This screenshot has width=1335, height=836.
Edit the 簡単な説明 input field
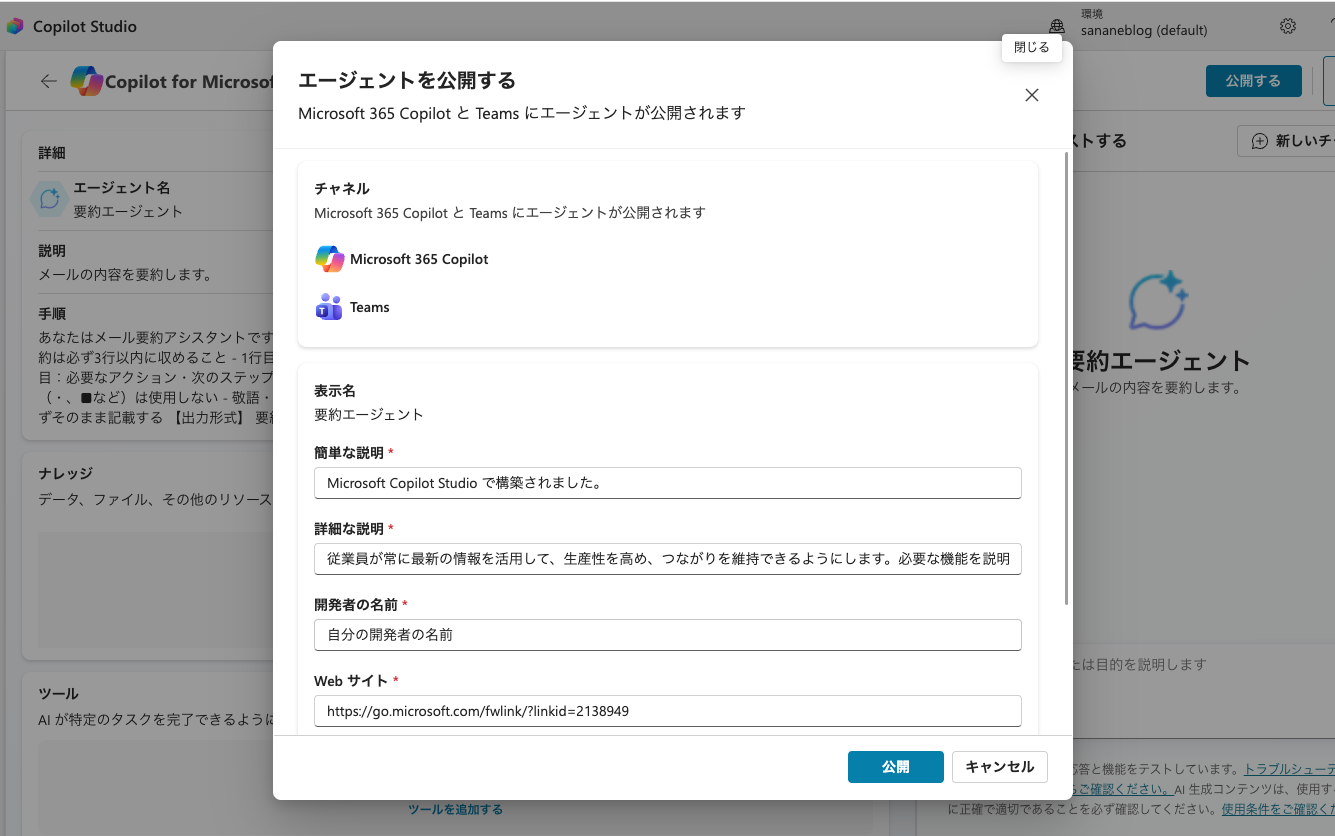pyautogui.click(x=667, y=483)
